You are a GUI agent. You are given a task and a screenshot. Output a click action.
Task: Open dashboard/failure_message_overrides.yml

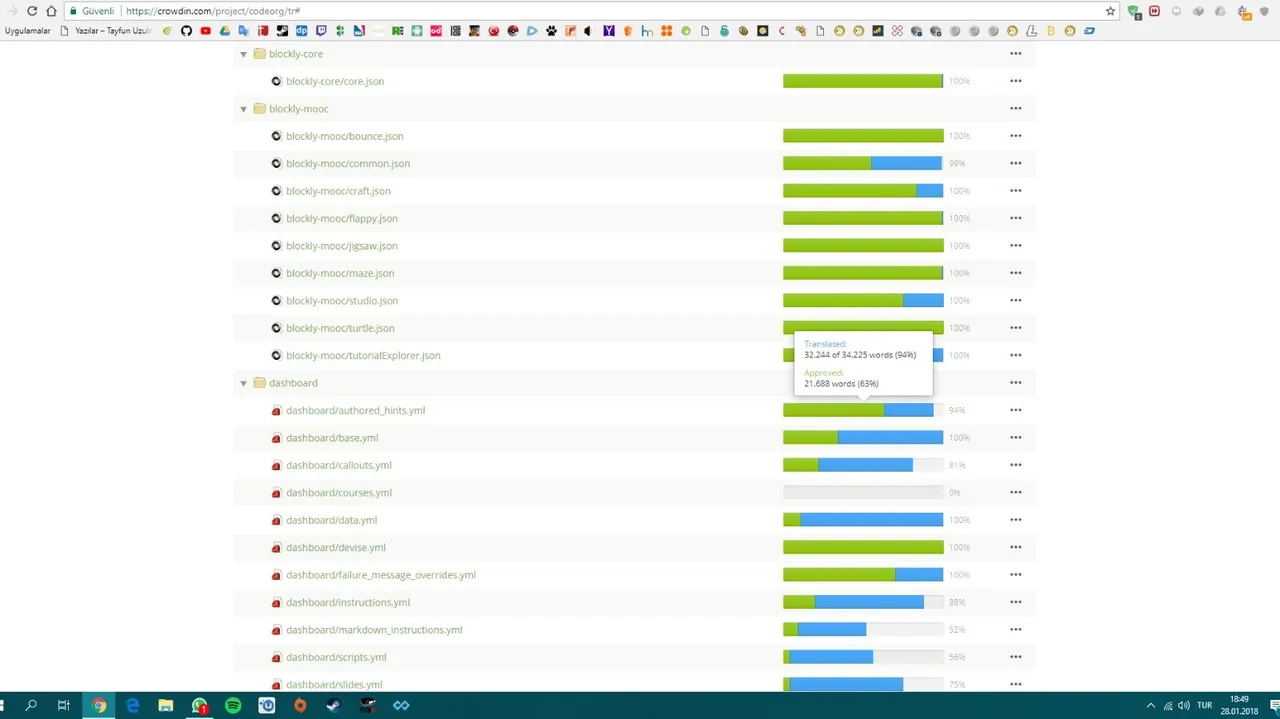pyautogui.click(x=381, y=575)
